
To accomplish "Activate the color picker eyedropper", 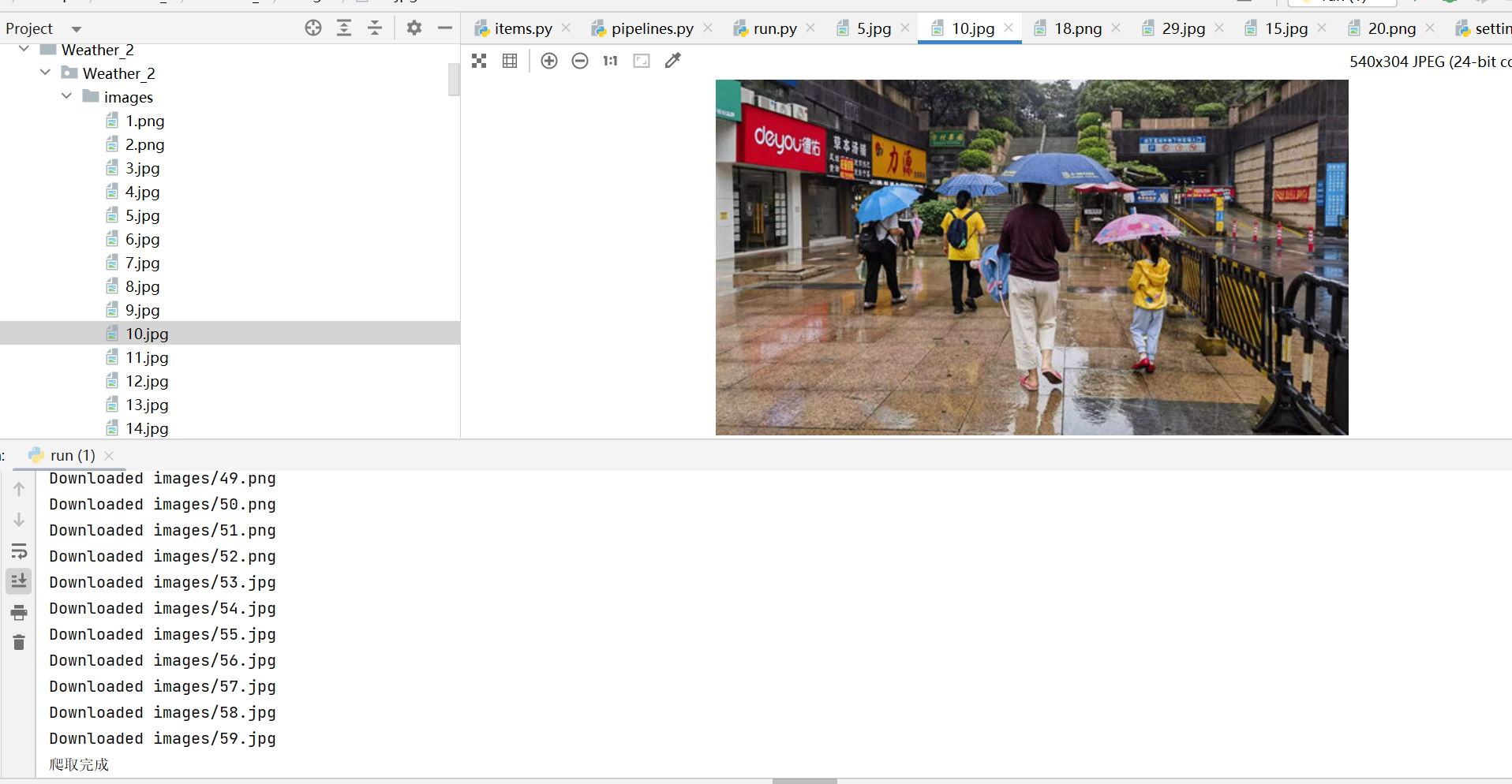I will (672, 61).
